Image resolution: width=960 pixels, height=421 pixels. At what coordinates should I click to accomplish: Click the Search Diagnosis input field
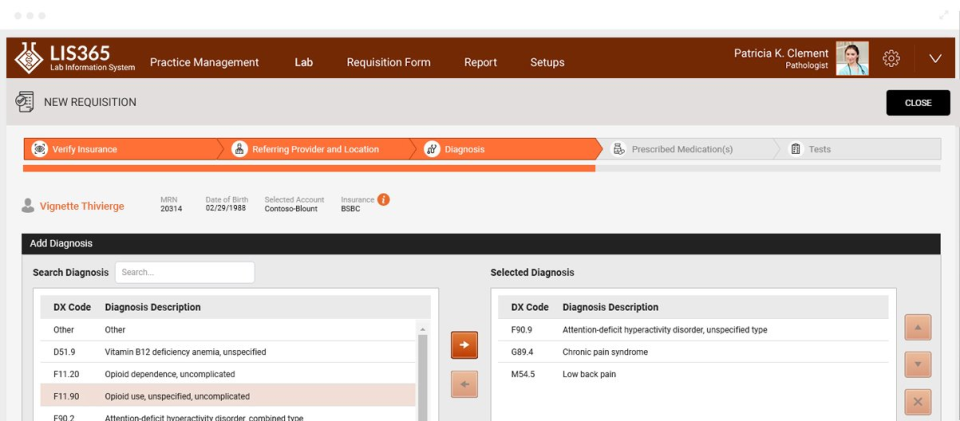pos(185,272)
